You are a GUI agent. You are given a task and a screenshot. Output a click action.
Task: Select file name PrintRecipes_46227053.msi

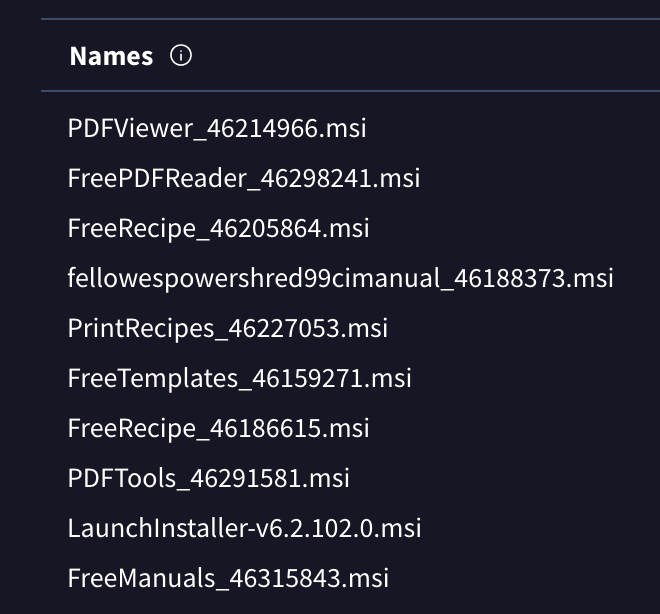coord(228,328)
